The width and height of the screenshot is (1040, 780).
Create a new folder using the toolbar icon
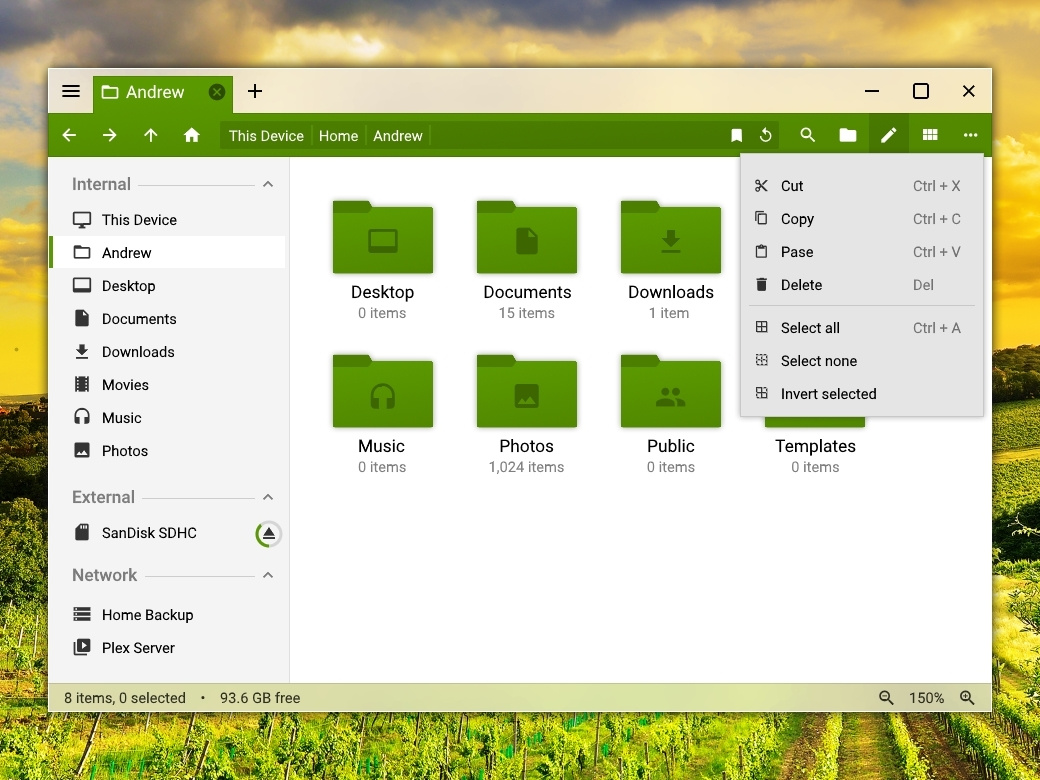point(847,134)
